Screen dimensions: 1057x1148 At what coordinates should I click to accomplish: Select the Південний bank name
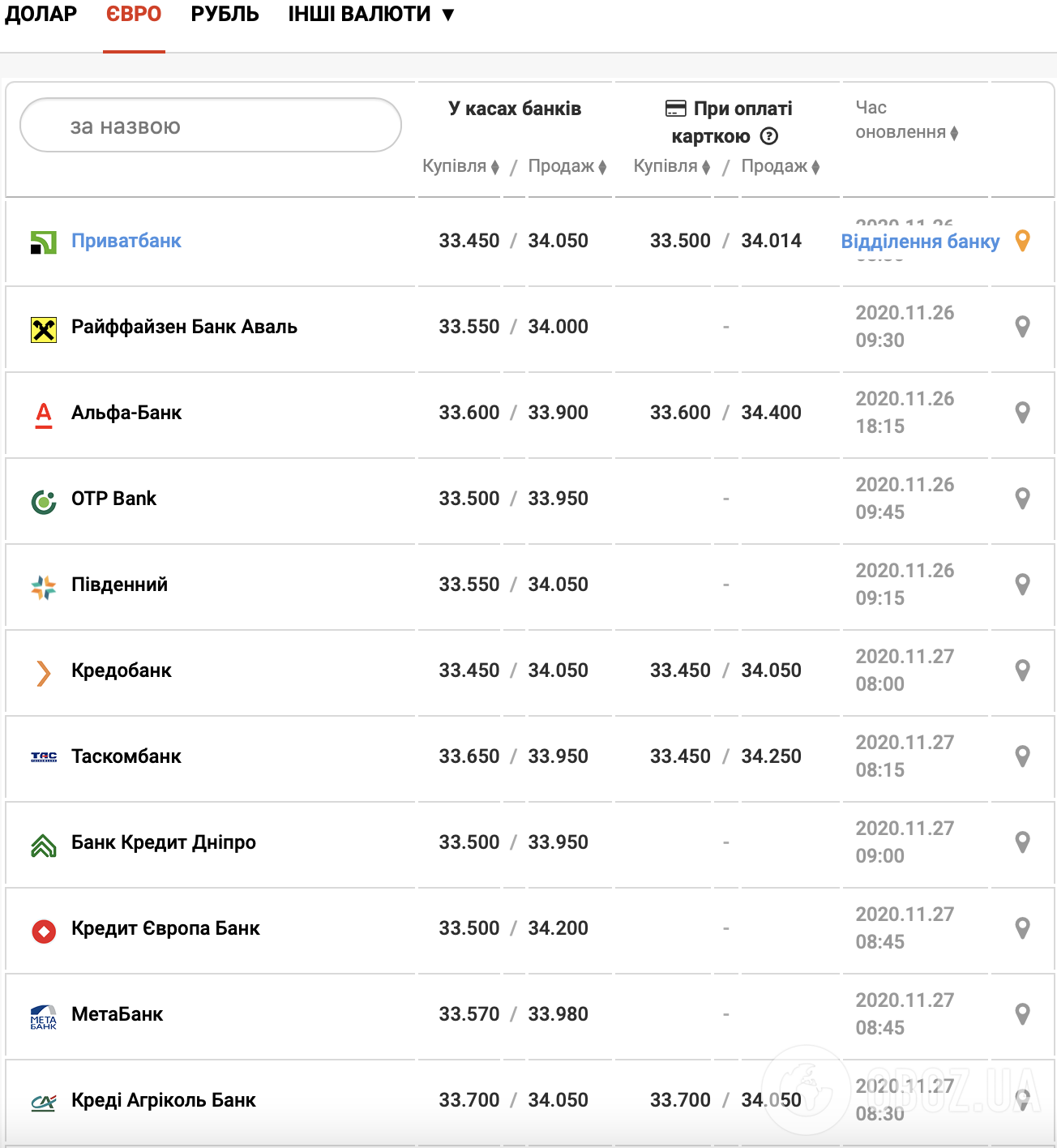click(119, 585)
